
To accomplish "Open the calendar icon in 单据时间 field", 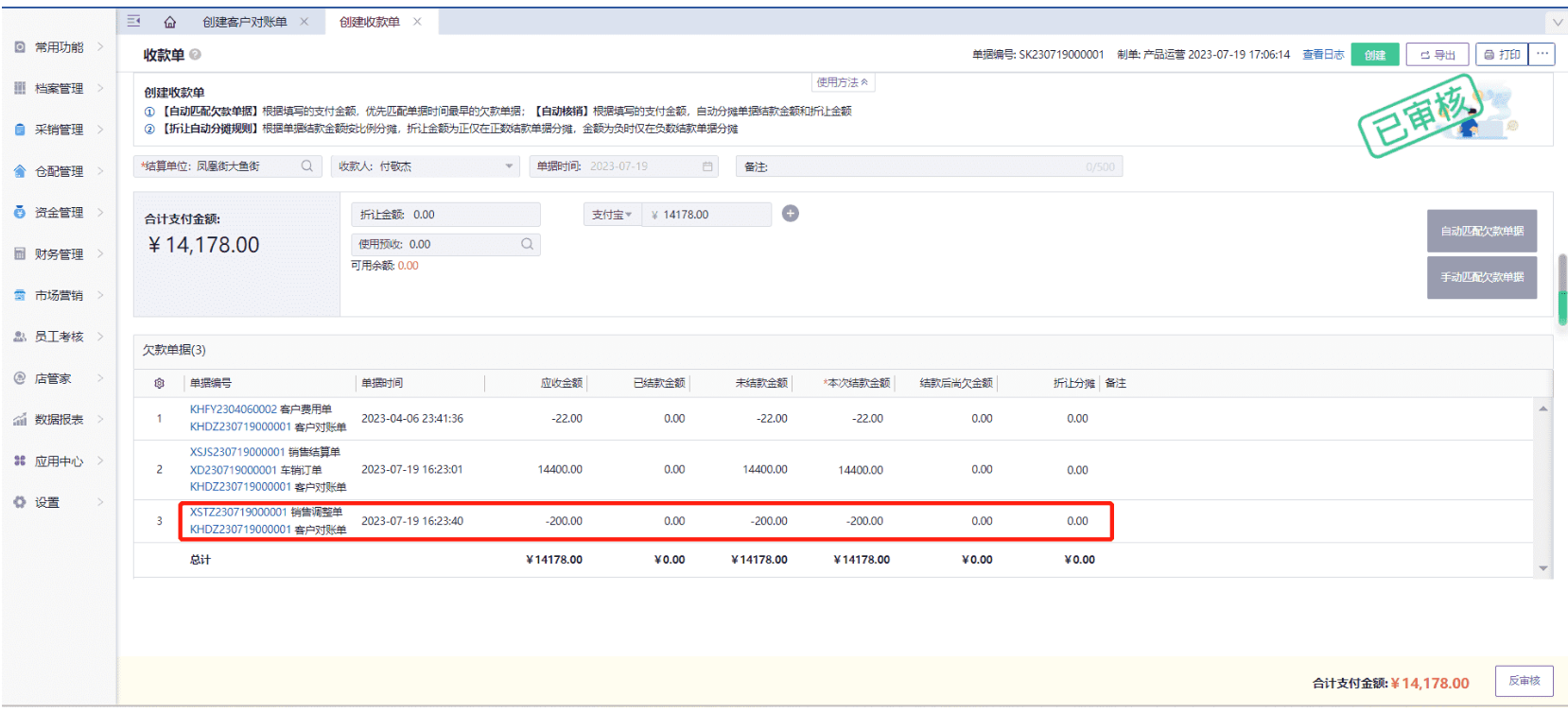I will coord(707,166).
